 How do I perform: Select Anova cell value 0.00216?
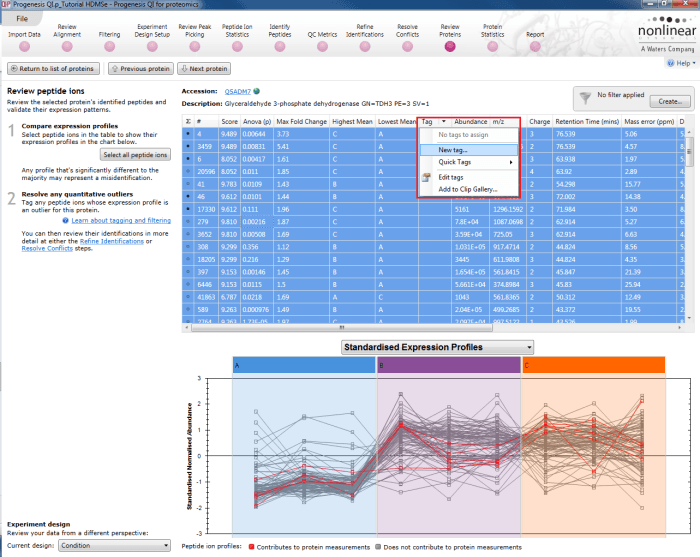pos(257,221)
